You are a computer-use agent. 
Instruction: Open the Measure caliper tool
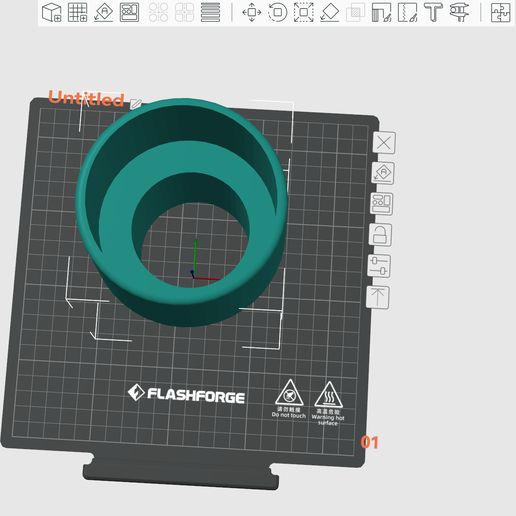coord(459,12)
